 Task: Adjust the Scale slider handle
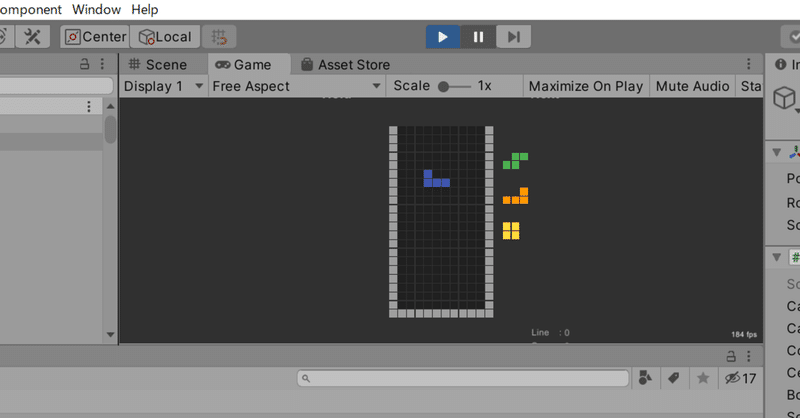point(443,87)
